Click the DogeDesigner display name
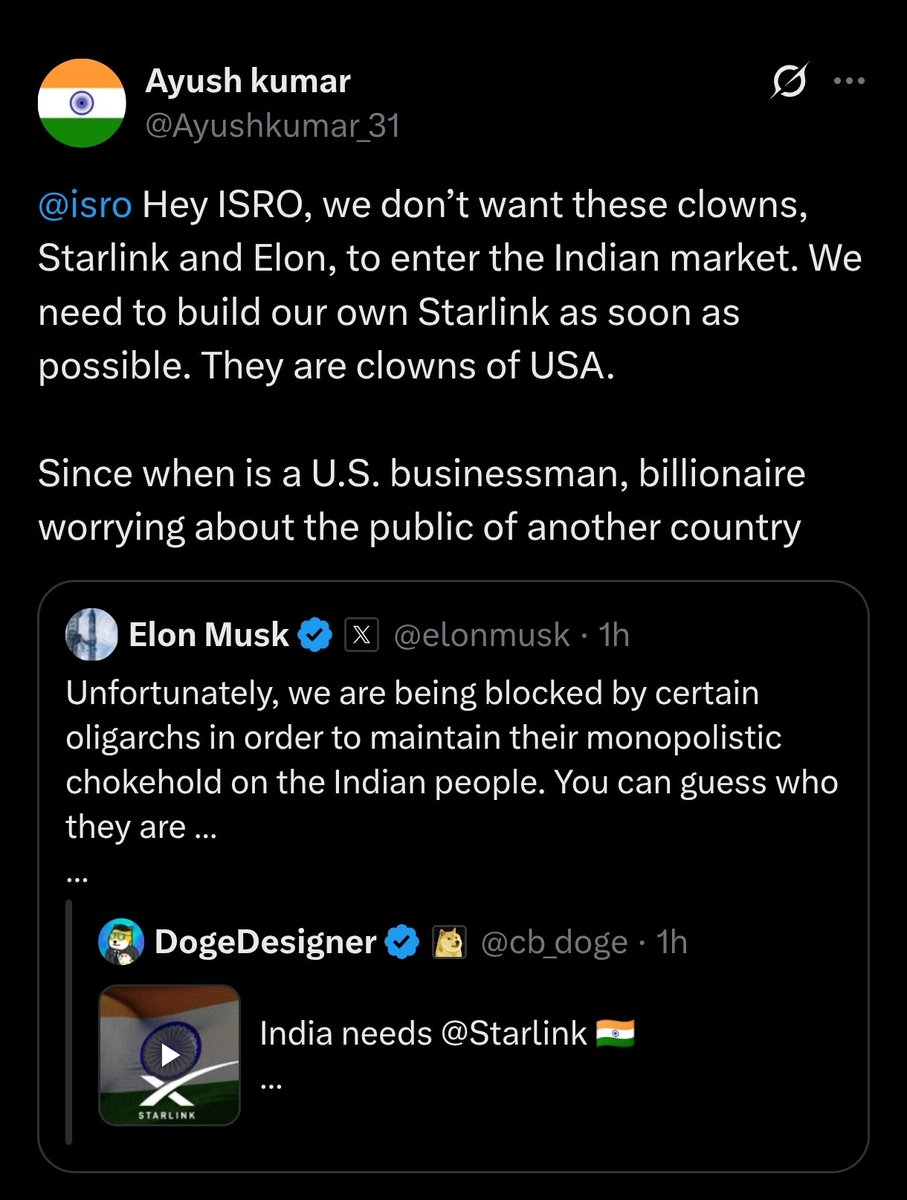 click(266, 942)
